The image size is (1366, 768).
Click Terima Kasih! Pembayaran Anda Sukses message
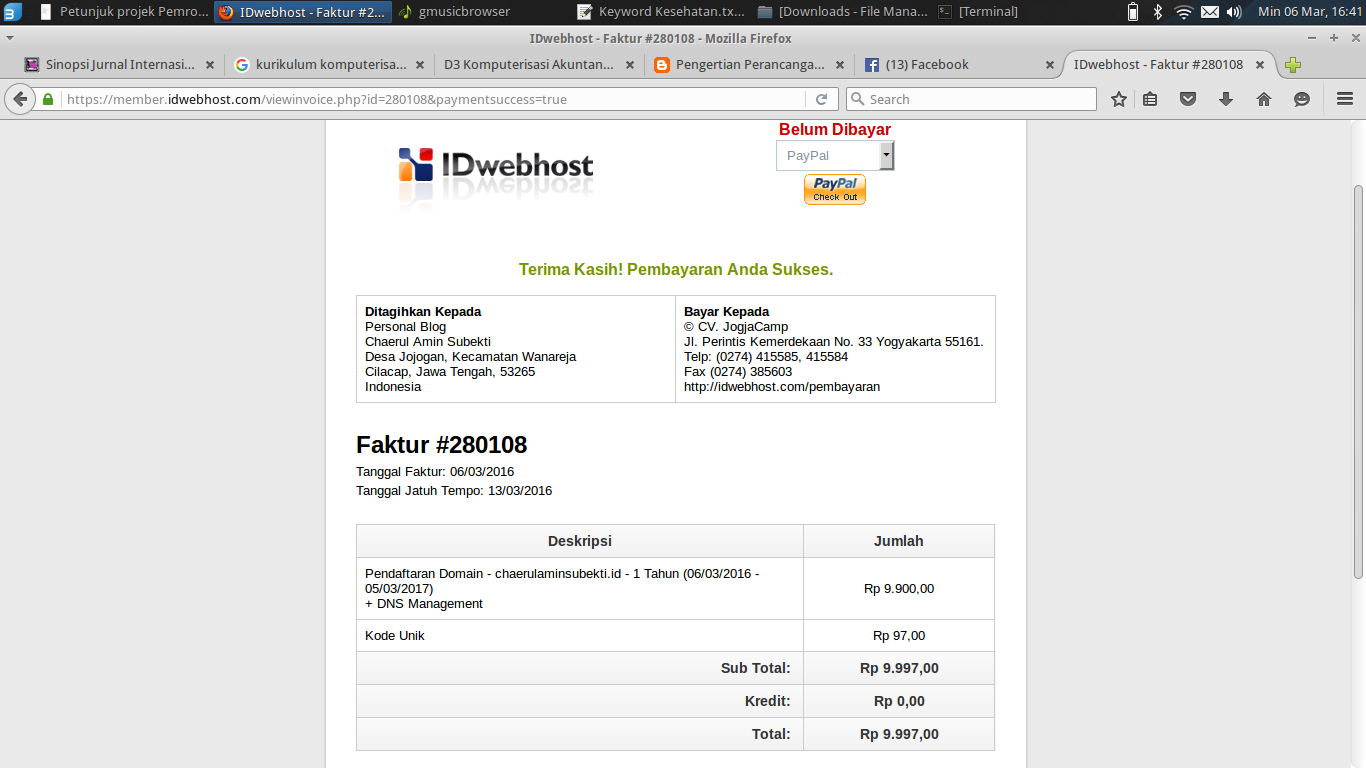pos(676,270)
